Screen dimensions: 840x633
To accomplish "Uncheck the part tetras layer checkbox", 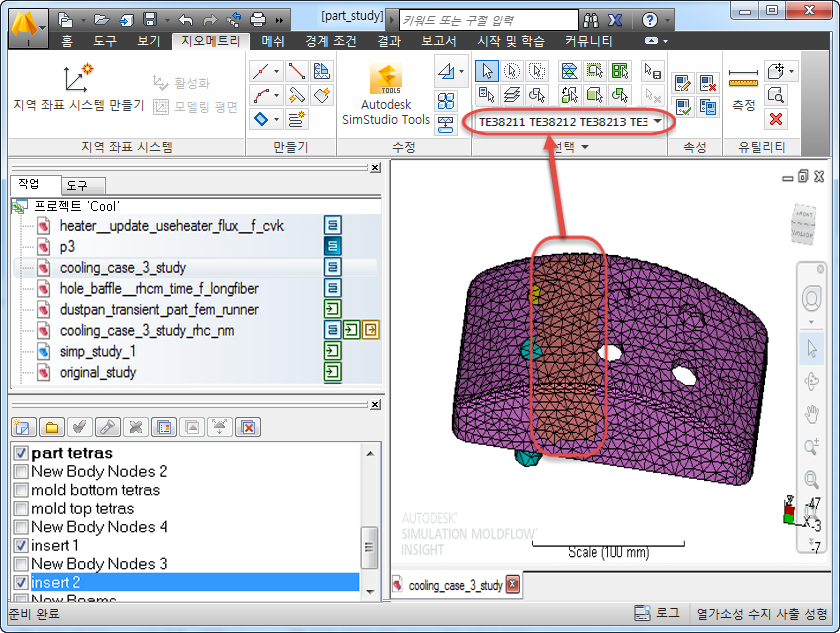I will (x=21, y=453).
